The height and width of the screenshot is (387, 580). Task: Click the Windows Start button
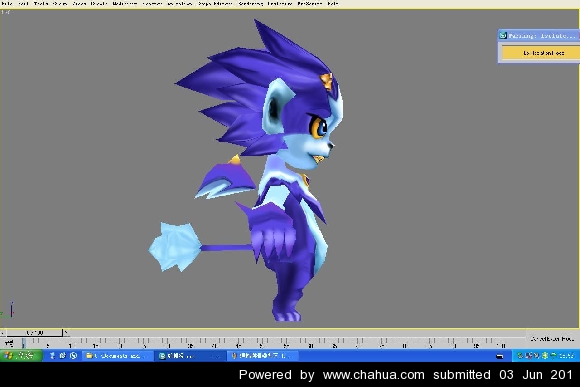21,356
